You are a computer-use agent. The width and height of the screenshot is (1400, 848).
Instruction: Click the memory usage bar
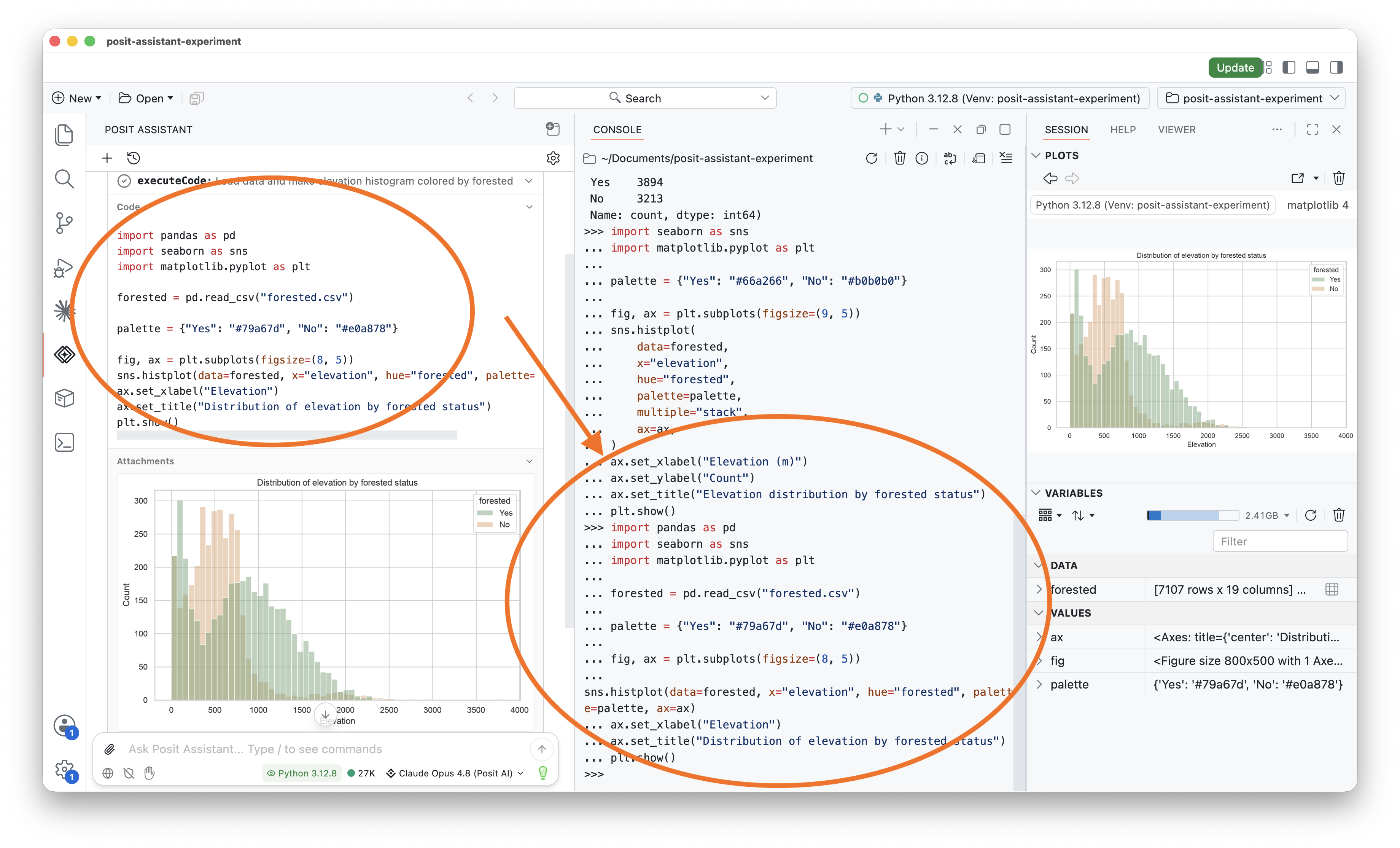click(x=1193, y=515)
